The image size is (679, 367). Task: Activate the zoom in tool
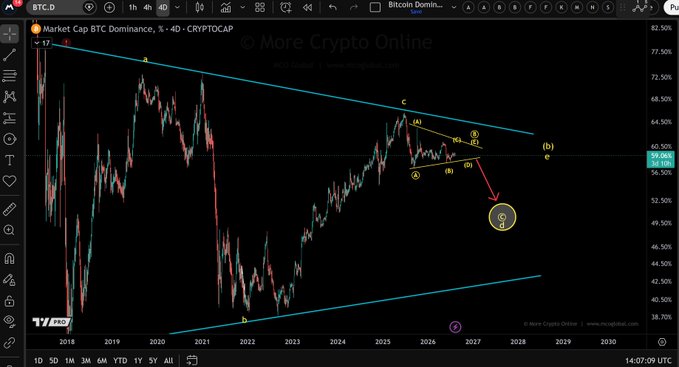pos(10,230)
